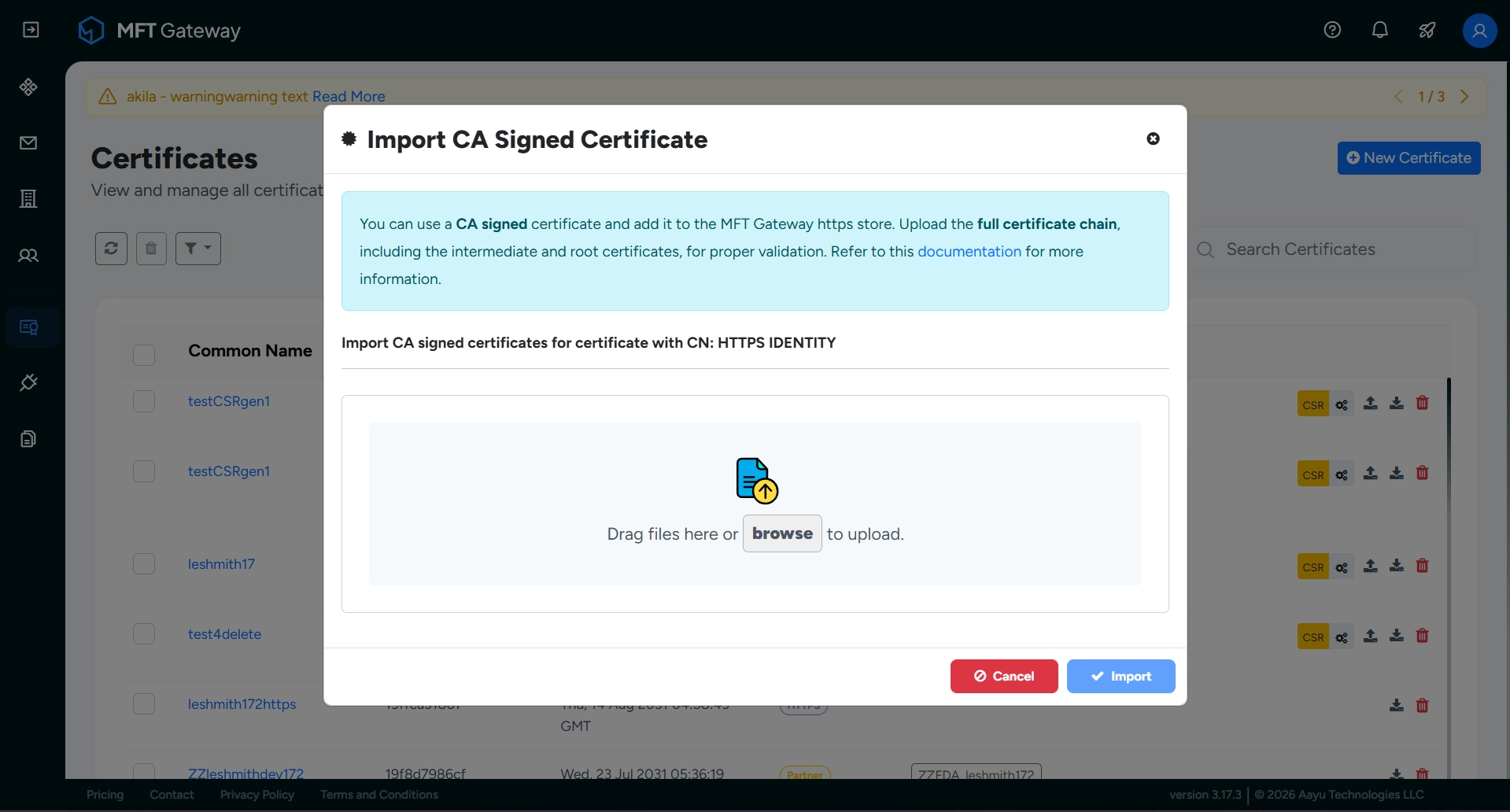Screen dimensions: 1510x812
Task: Click the gears icon on leshmith17 row
Action: (1342, 567)
